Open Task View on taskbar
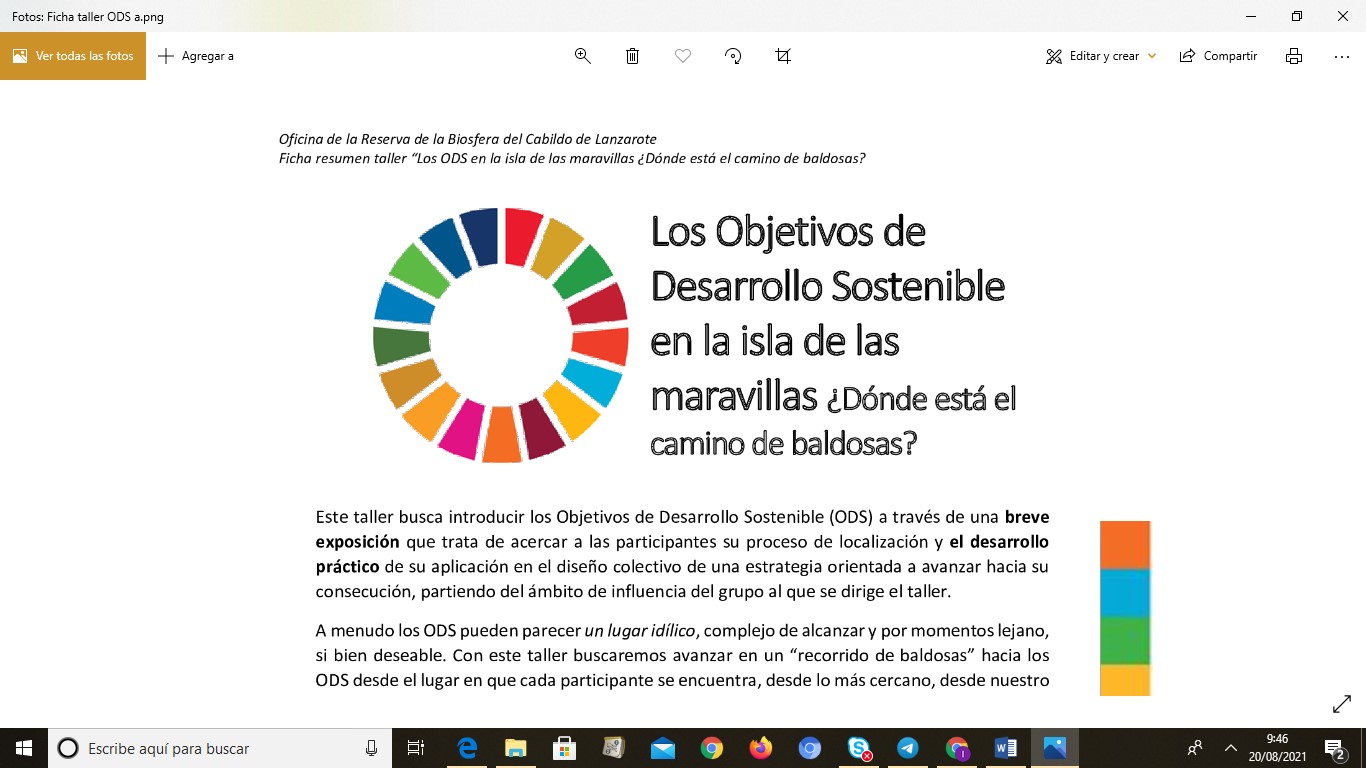This screenshot has height=768, width=1366. click(x=417, y=748)
